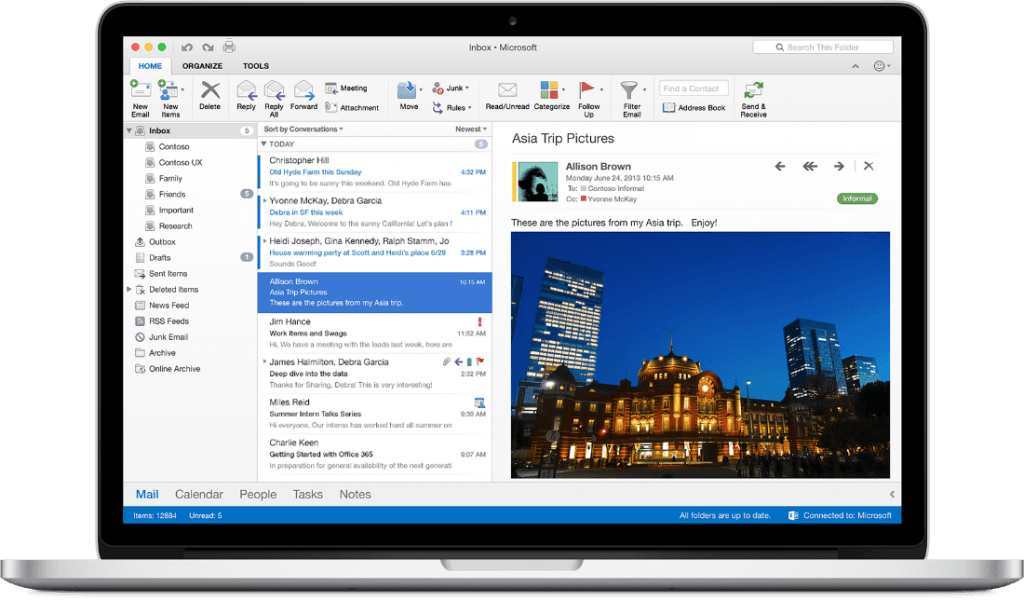Expand the Deleted Items folder
Viewport: 1024px width, 600px height.
(129, 290)
